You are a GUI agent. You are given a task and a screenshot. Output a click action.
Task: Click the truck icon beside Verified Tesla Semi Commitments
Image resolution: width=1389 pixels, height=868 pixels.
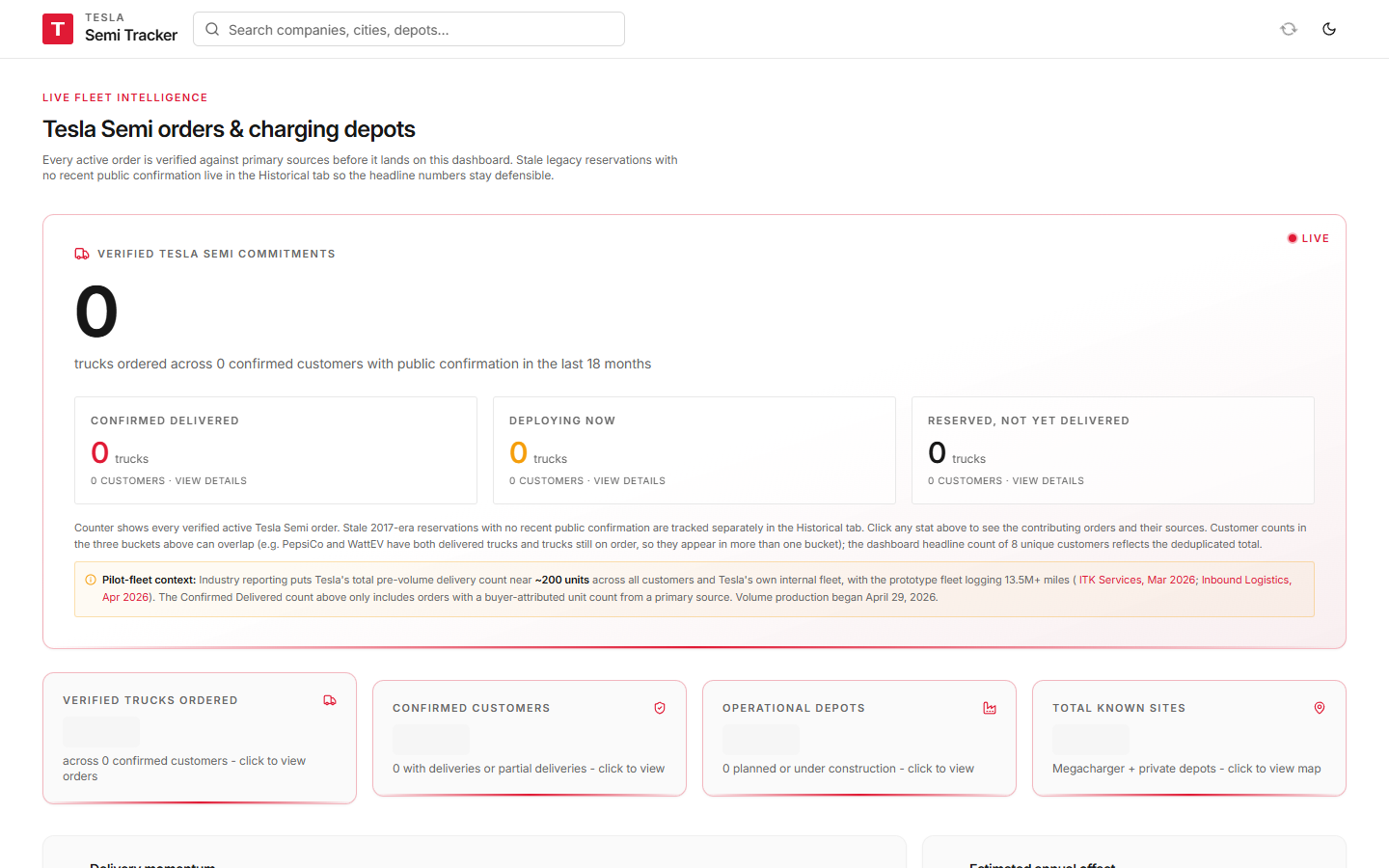coord(82,254)
